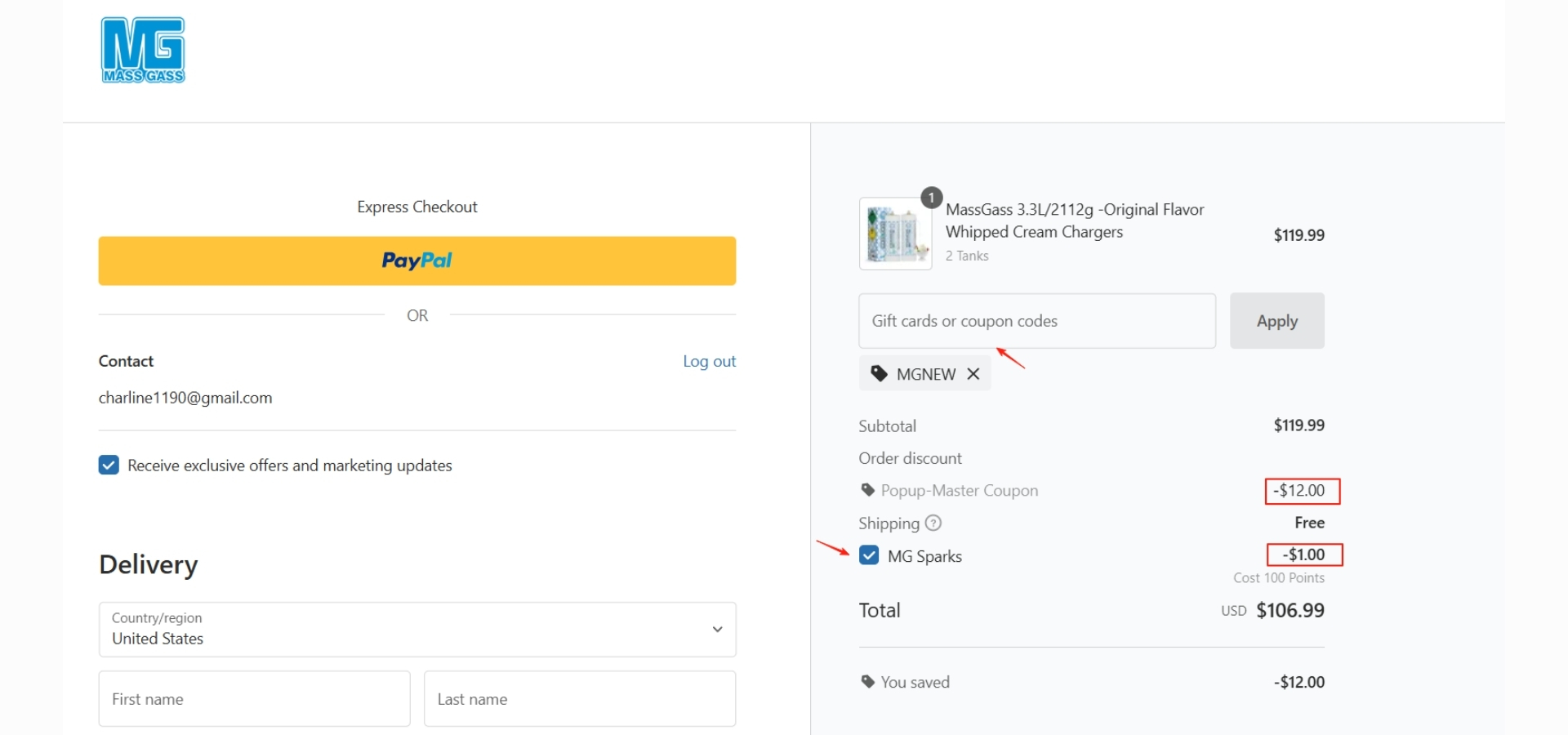Toggle the MG Sparks points checkbox
Viewport: 1568px width, 735px height.
pos(869,556)
